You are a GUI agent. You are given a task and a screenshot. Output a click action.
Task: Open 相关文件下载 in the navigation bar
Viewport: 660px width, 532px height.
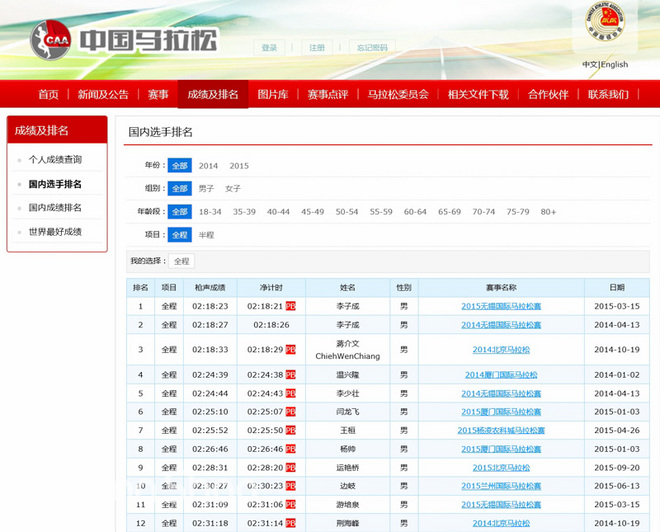coord(478,94)
